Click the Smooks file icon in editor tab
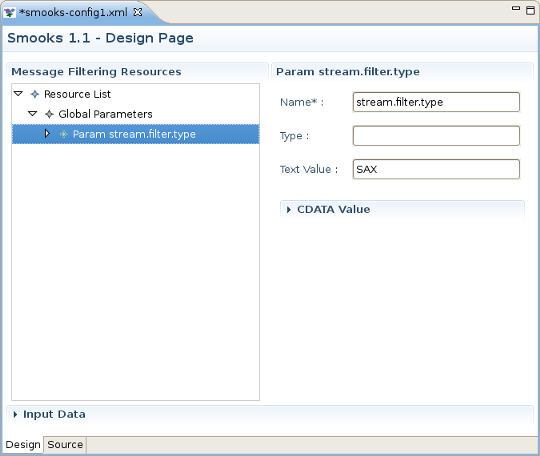The width and height of the screenshot is (540, 456). (9, 13)
